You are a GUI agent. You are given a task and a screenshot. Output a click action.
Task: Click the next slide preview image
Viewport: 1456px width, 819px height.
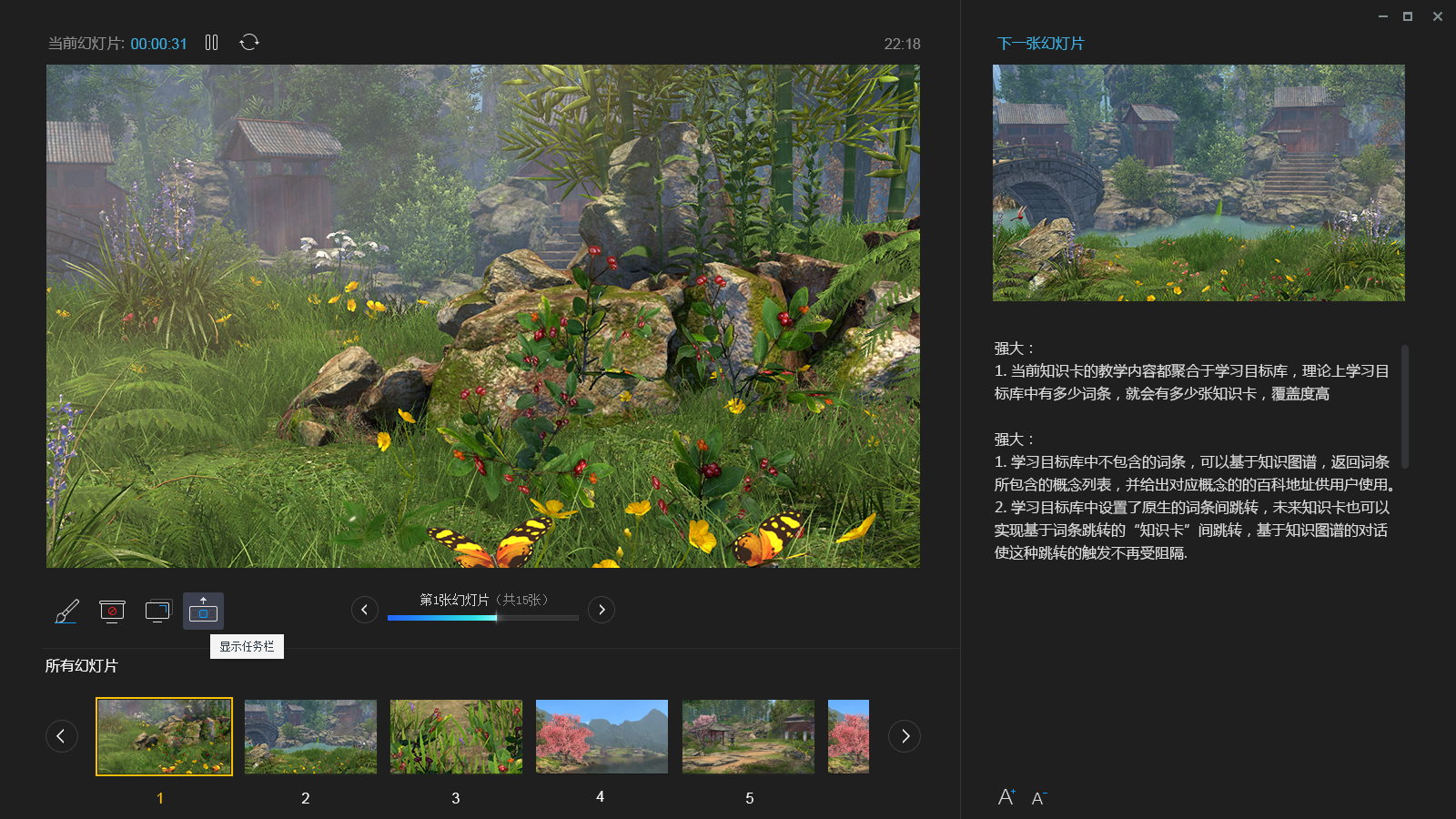[x=1198, y=183]
